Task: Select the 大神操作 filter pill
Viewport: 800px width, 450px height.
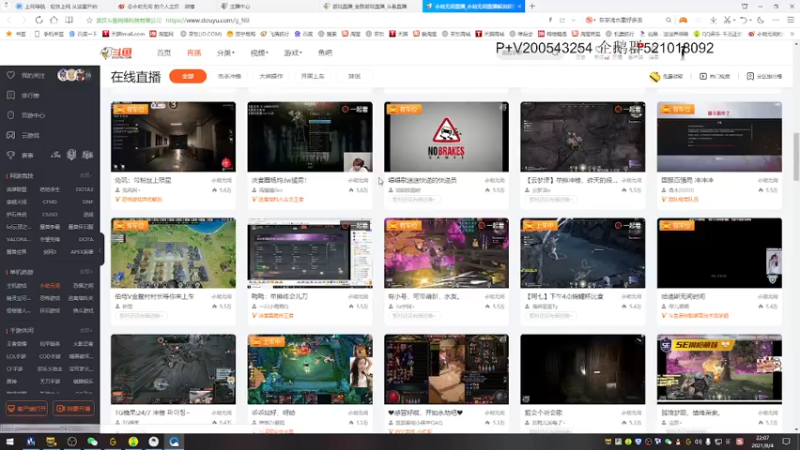Action: 271,76
